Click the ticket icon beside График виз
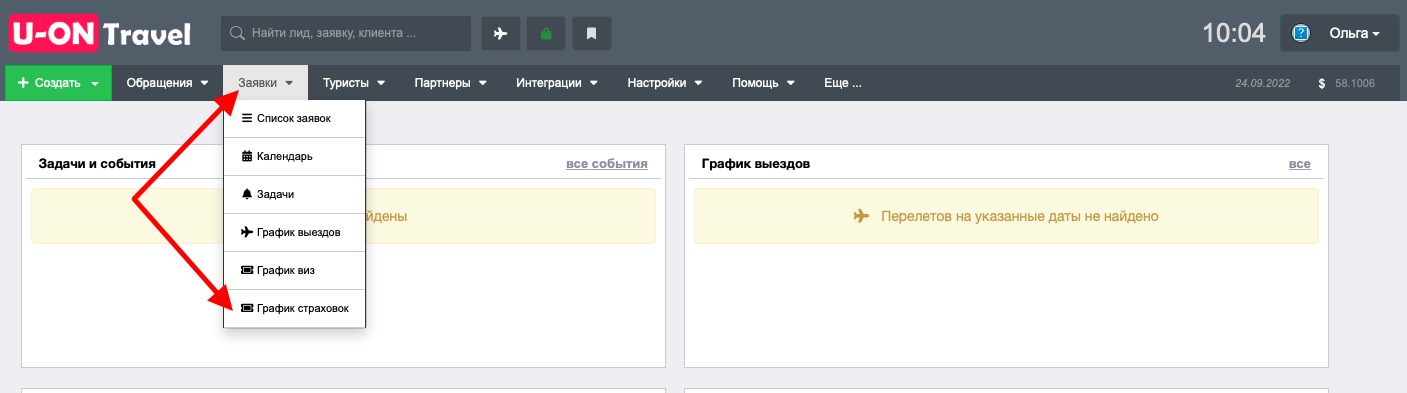This screenshot has width=1407, height=393. coord(247,270)
